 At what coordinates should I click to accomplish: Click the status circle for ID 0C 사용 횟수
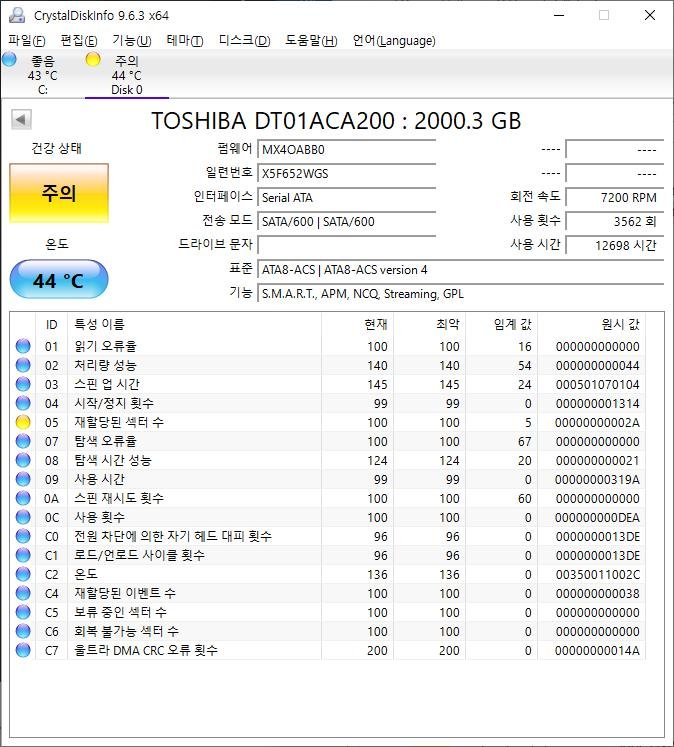(x=23, y=517)
